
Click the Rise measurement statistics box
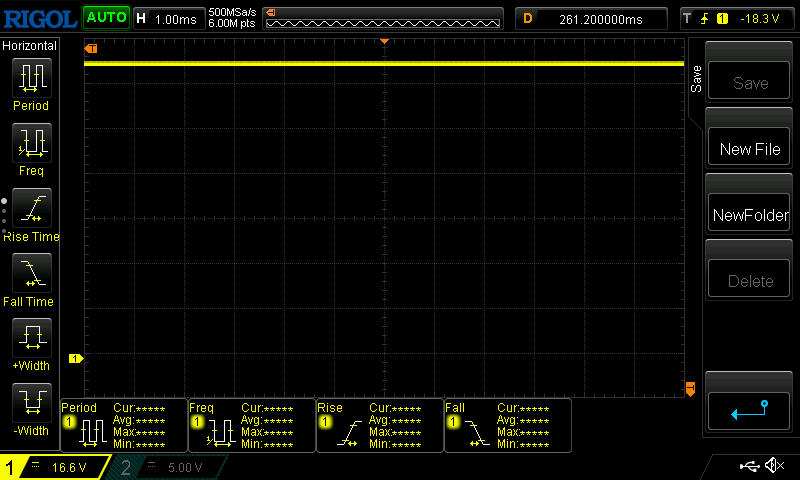coord(379,425)
